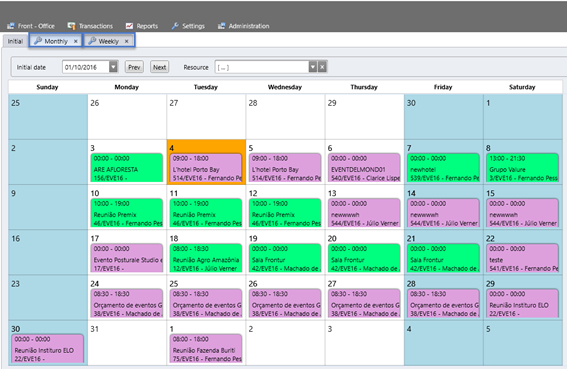Click the Sunday 9 day cell
Image resolution: width=567 pixels, height=369 pixels.
(x=48, y=207)
